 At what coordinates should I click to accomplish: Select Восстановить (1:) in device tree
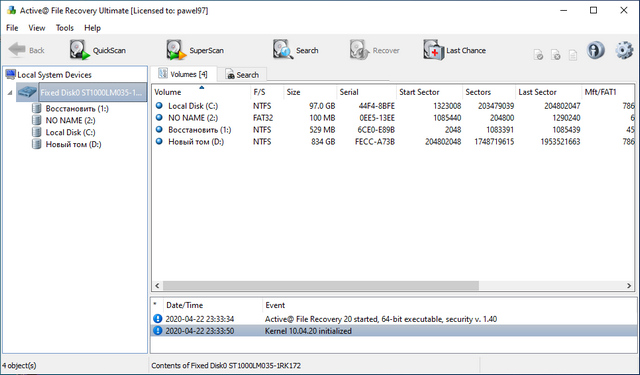(x=77, y=109)
